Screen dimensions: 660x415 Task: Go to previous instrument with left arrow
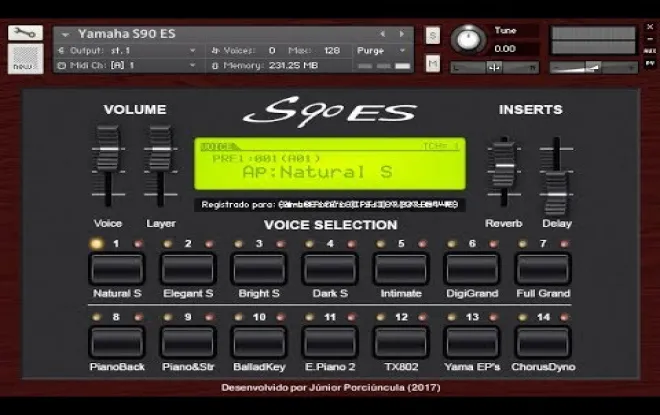click(x=383, y=34)
